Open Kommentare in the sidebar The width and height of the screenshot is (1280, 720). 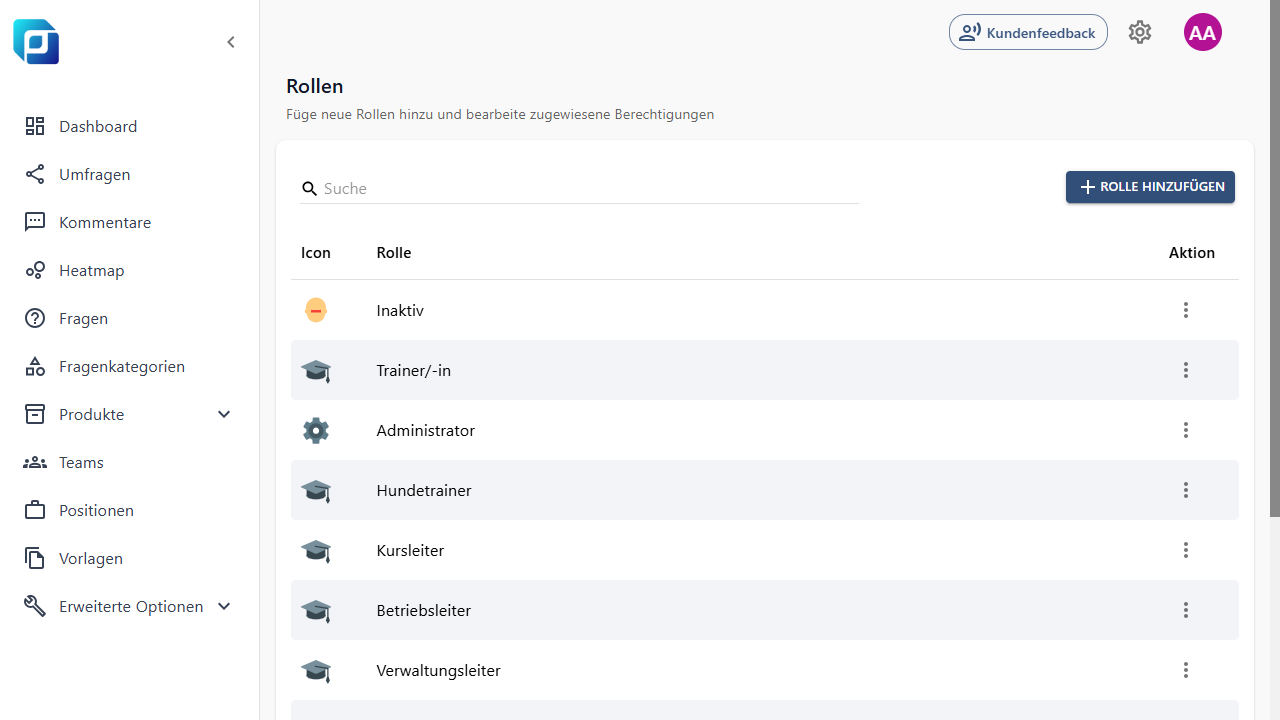coord(105,222)
